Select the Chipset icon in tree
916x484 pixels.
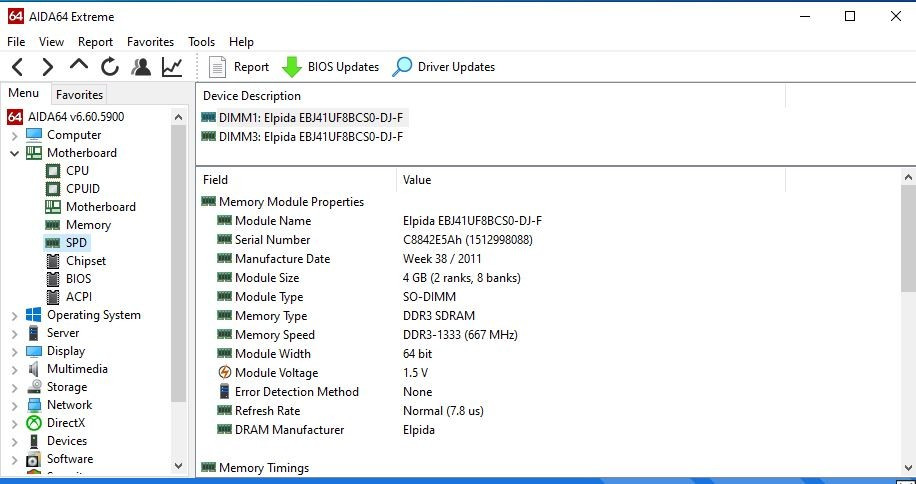[53, 261]
